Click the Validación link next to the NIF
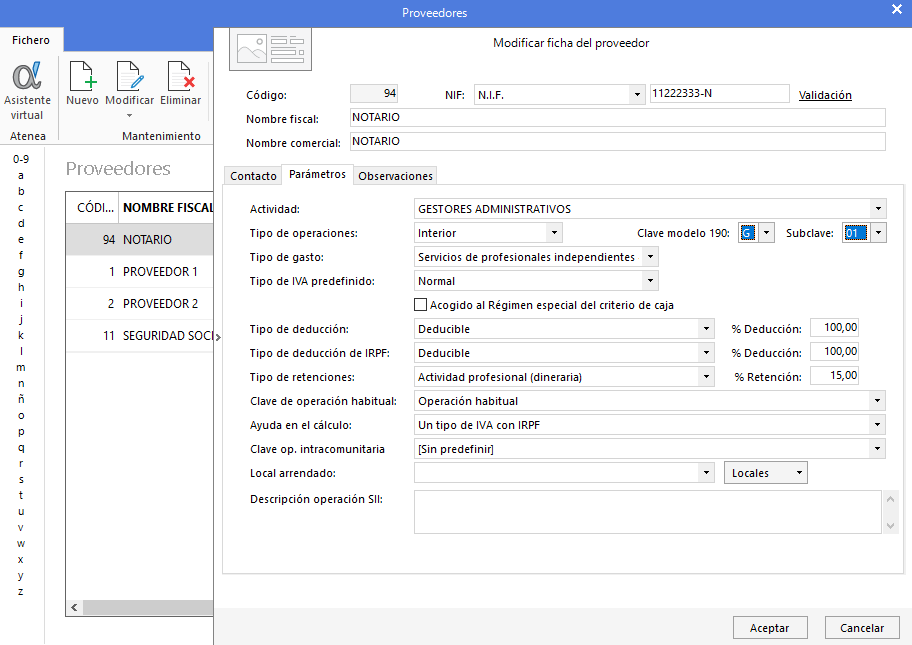 coord(825,94)
